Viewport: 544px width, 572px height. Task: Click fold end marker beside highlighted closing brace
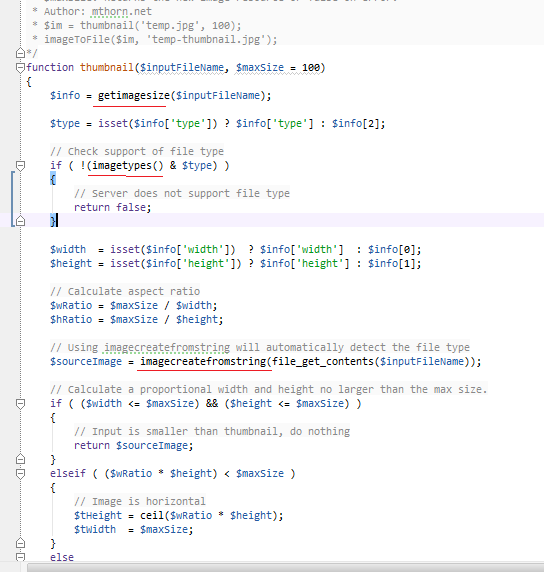click(20, 221)
